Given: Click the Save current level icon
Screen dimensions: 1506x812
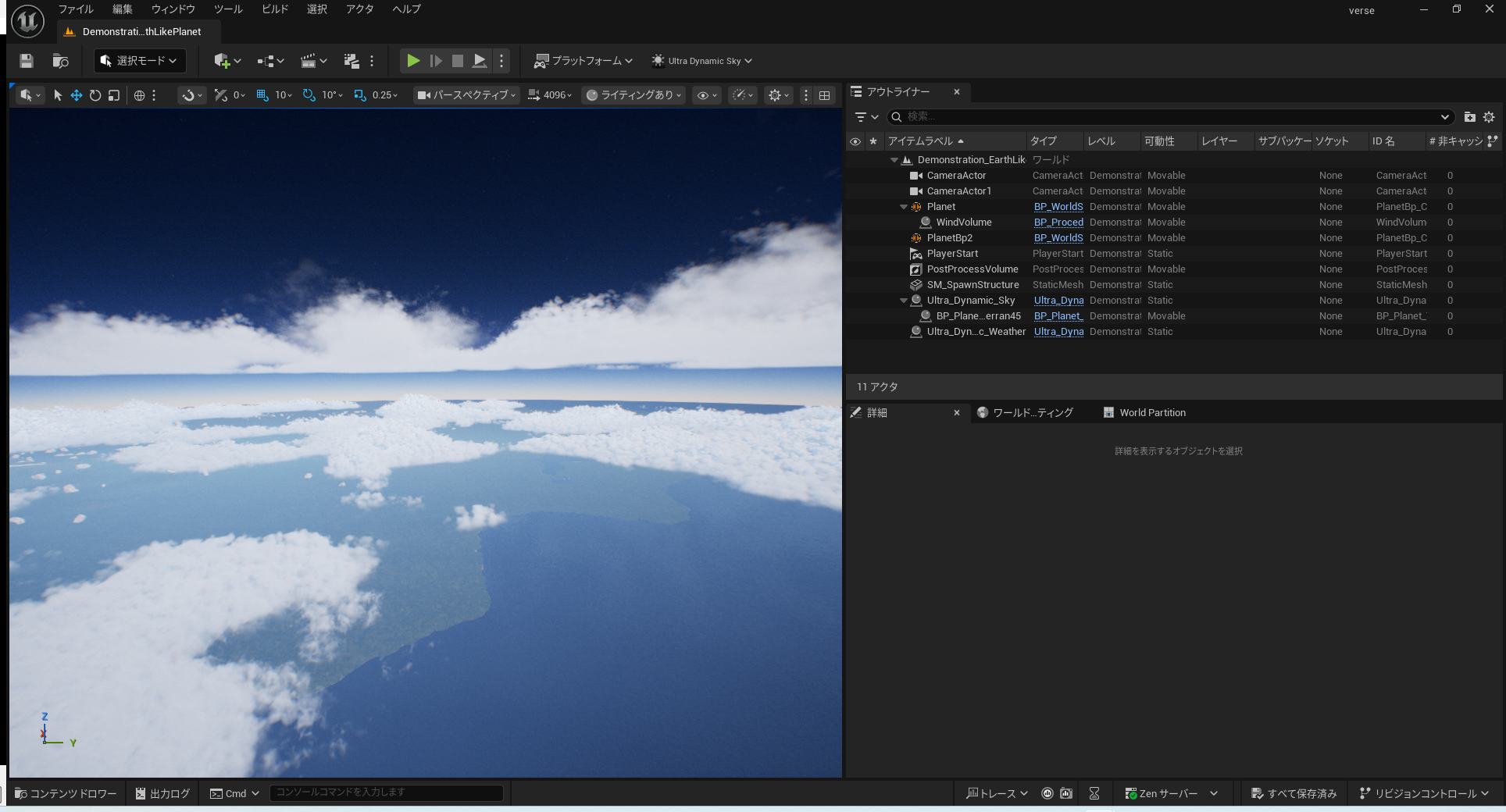Looking at the screenshot, I should pyautogui.click(x=27, y=61).
